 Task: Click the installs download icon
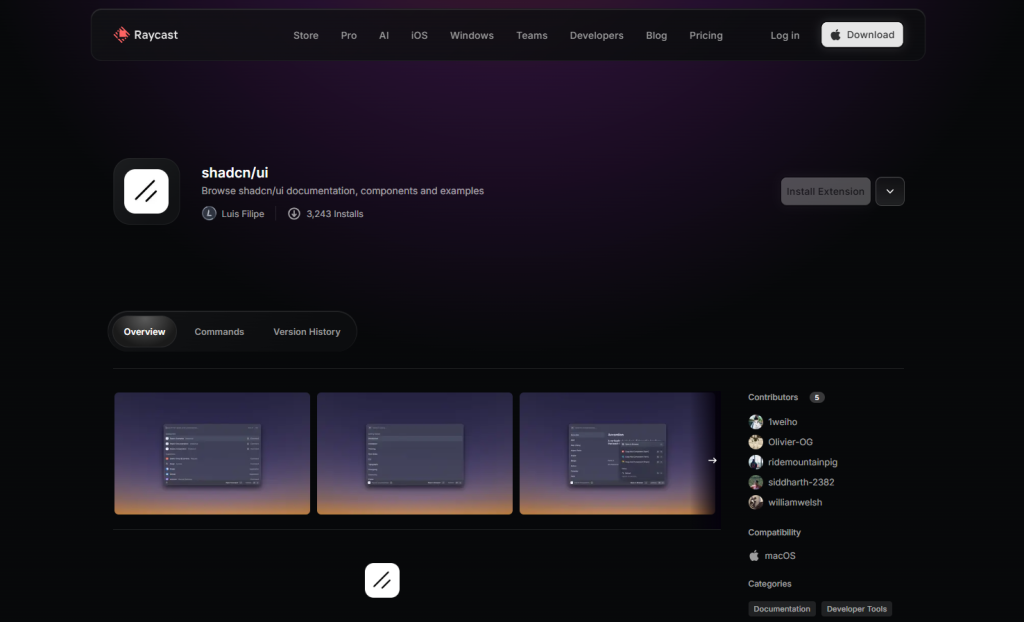tap(294, 214)
